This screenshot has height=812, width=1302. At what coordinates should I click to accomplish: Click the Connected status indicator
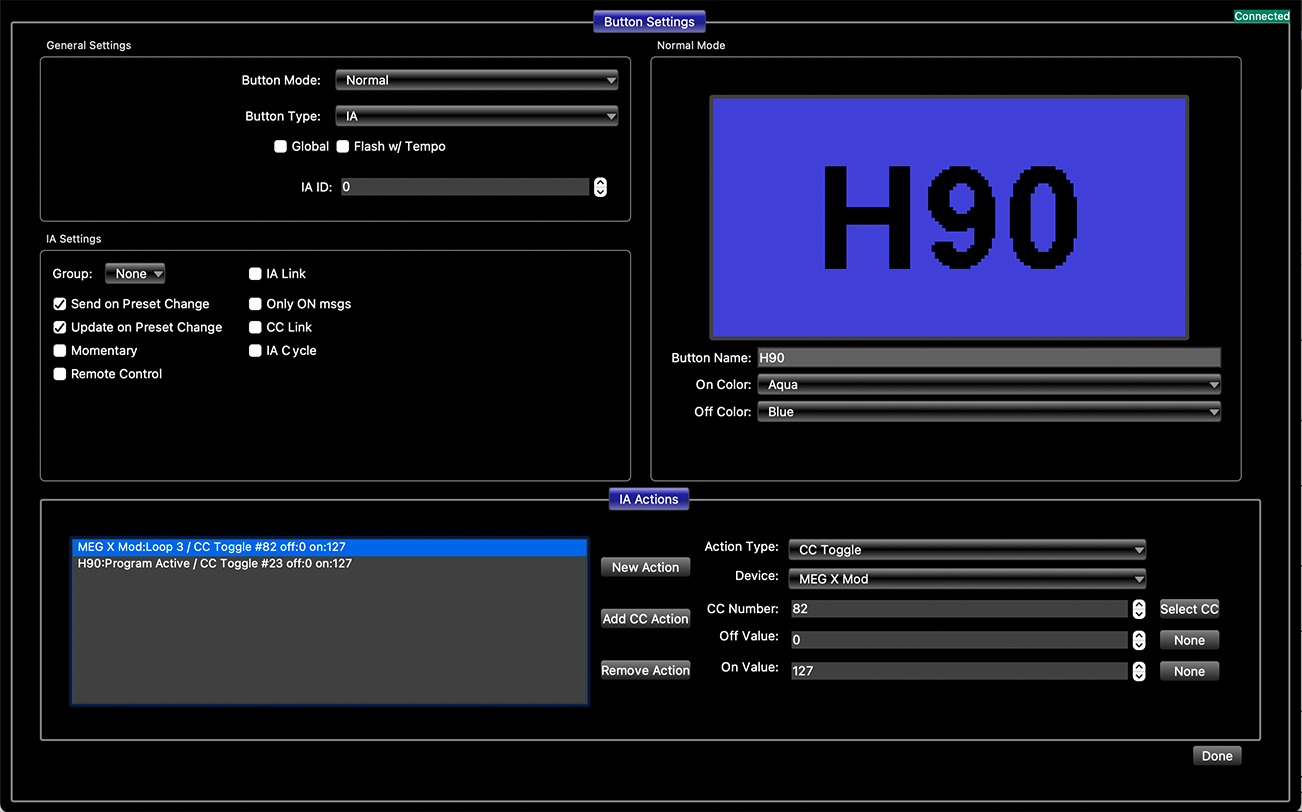(x=1262, y=16)
